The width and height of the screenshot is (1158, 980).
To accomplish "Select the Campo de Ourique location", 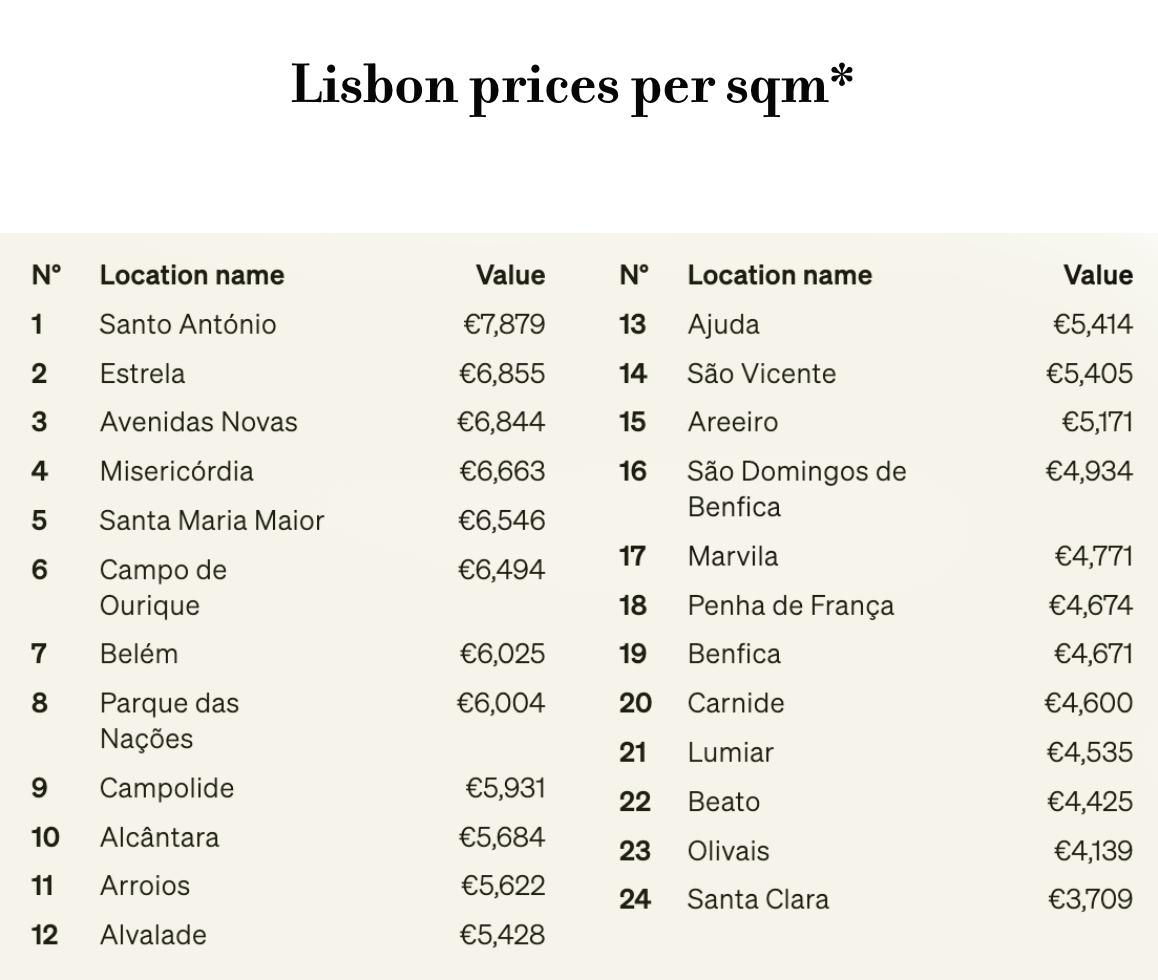I will (x=162, y=587).
